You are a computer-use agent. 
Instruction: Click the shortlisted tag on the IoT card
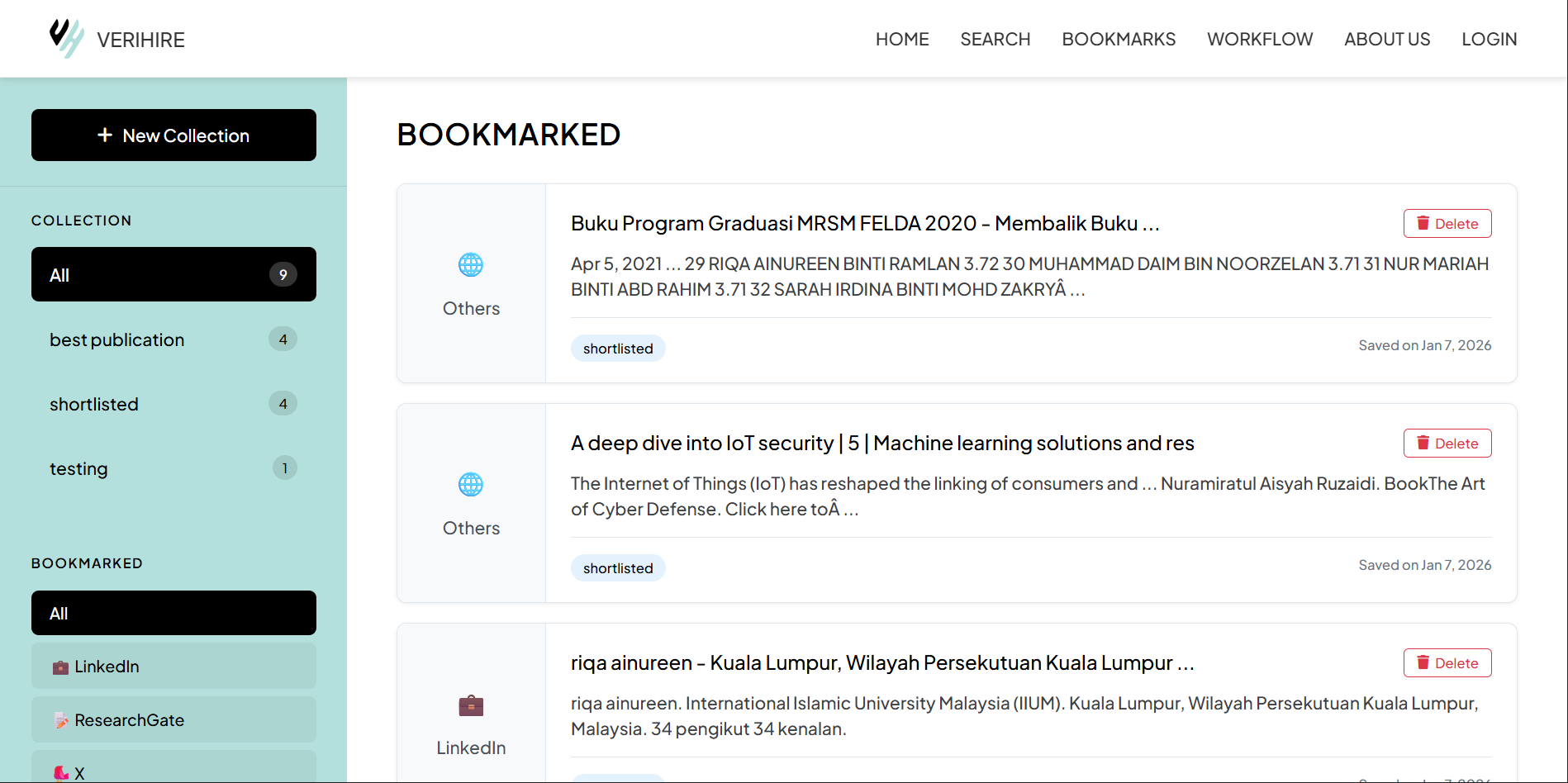click(x=618, y=568)
